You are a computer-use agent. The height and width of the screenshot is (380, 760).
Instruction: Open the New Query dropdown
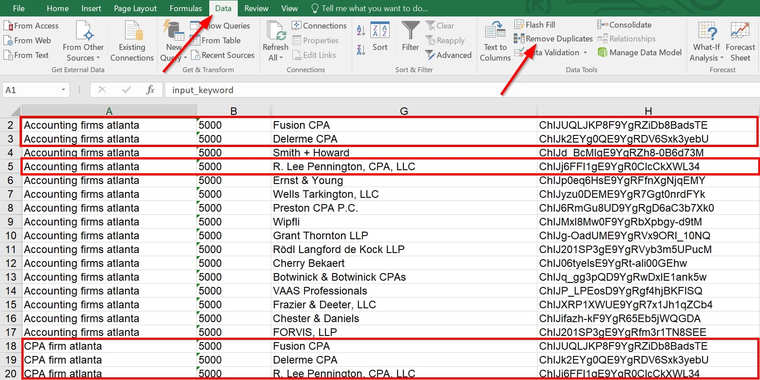coord(174,41)
